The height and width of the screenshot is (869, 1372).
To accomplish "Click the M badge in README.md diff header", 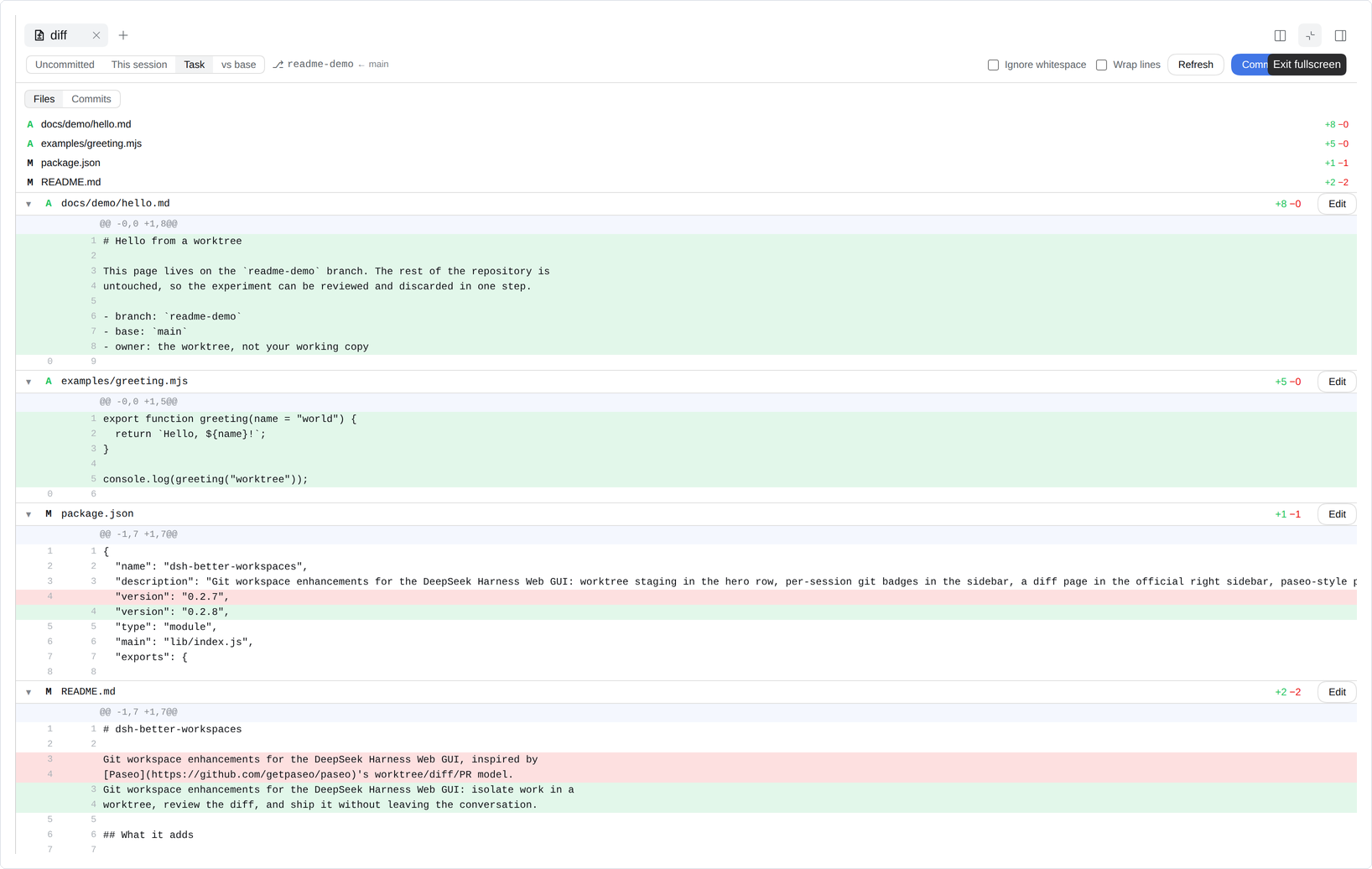I will pyautogui.click(x=49, y=692).
